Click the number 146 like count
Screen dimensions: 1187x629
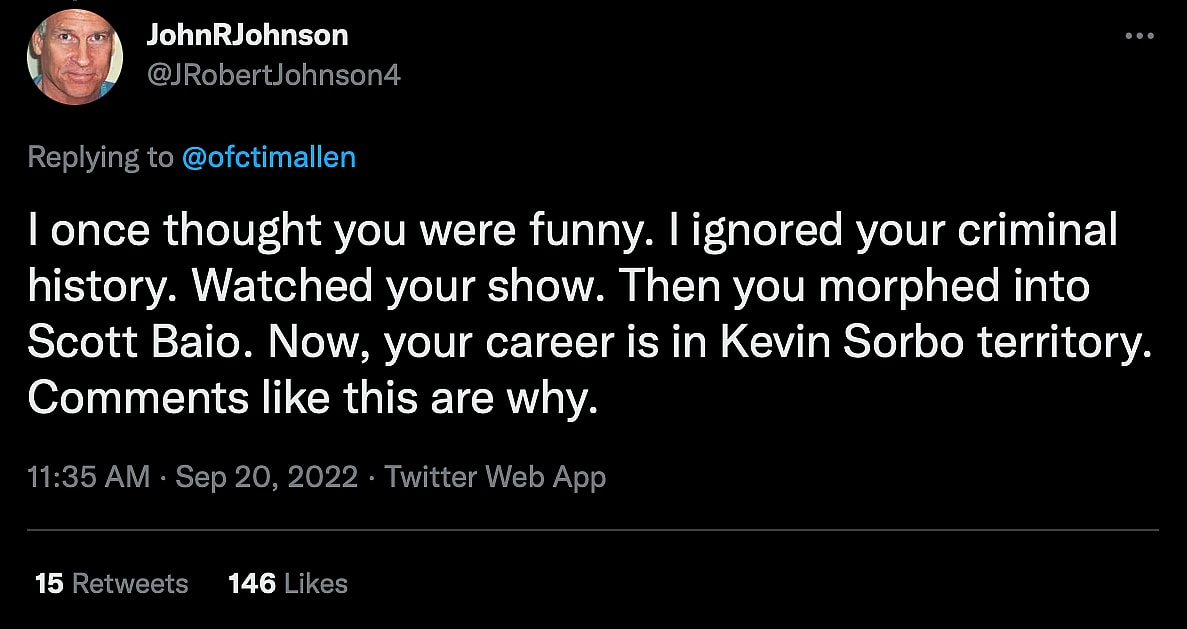coord(251,583)
